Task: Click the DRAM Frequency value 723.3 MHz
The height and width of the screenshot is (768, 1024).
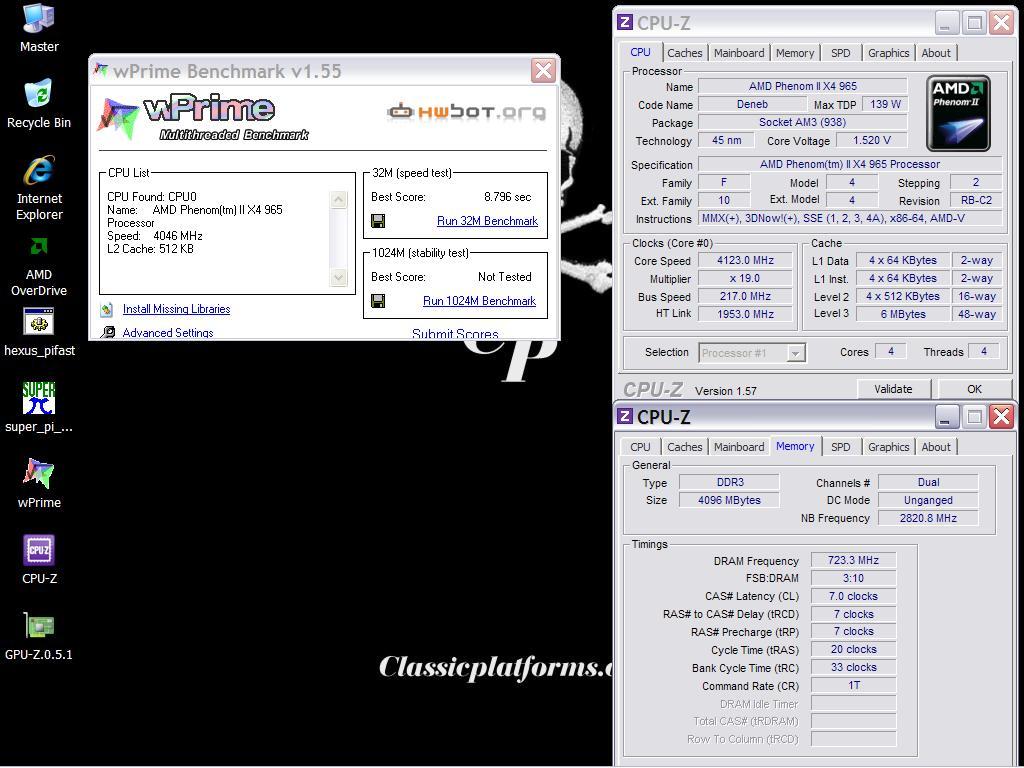Action: 853,560
